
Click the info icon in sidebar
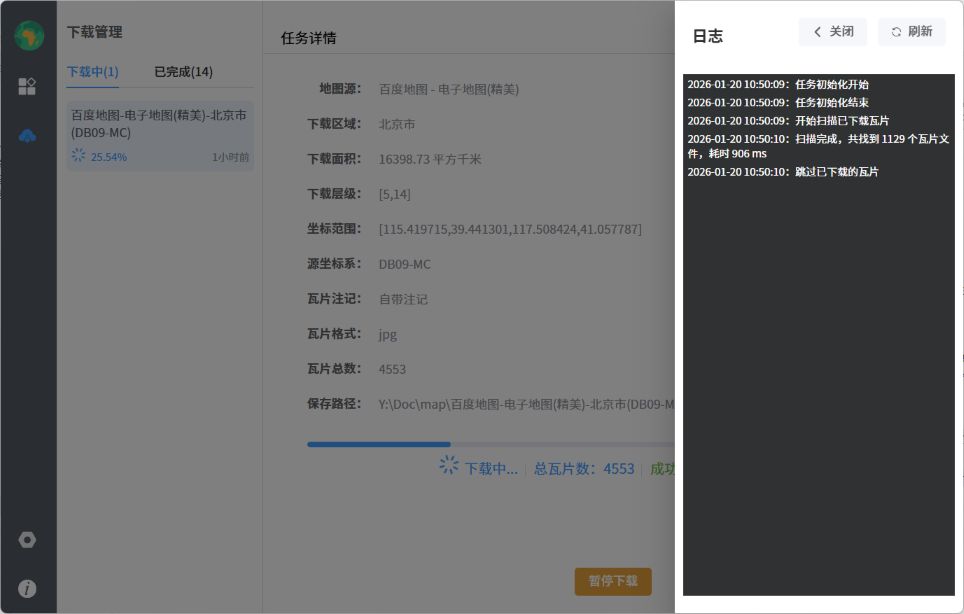point(28,589)
